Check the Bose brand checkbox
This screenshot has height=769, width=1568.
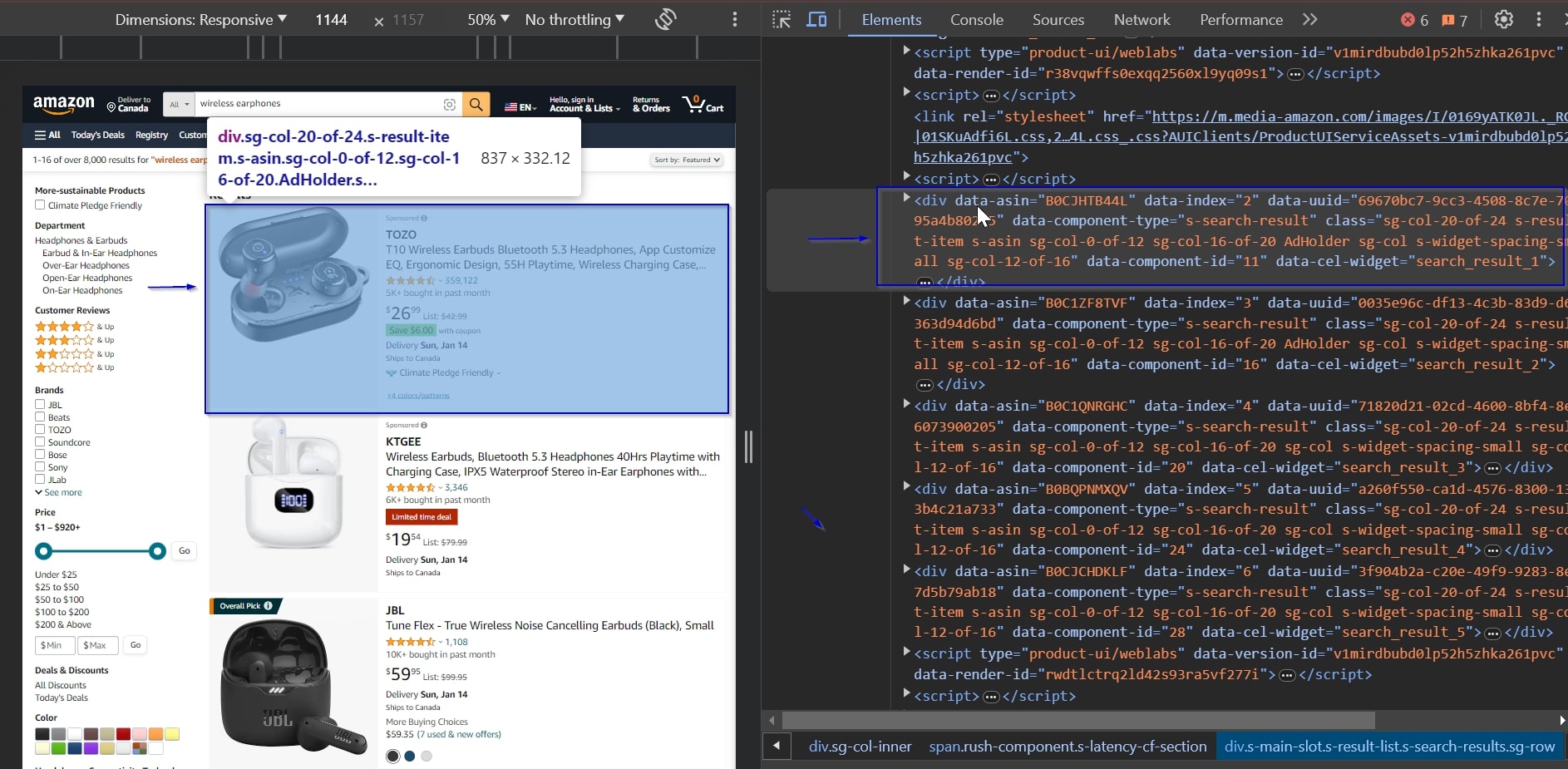coord(40,455)
